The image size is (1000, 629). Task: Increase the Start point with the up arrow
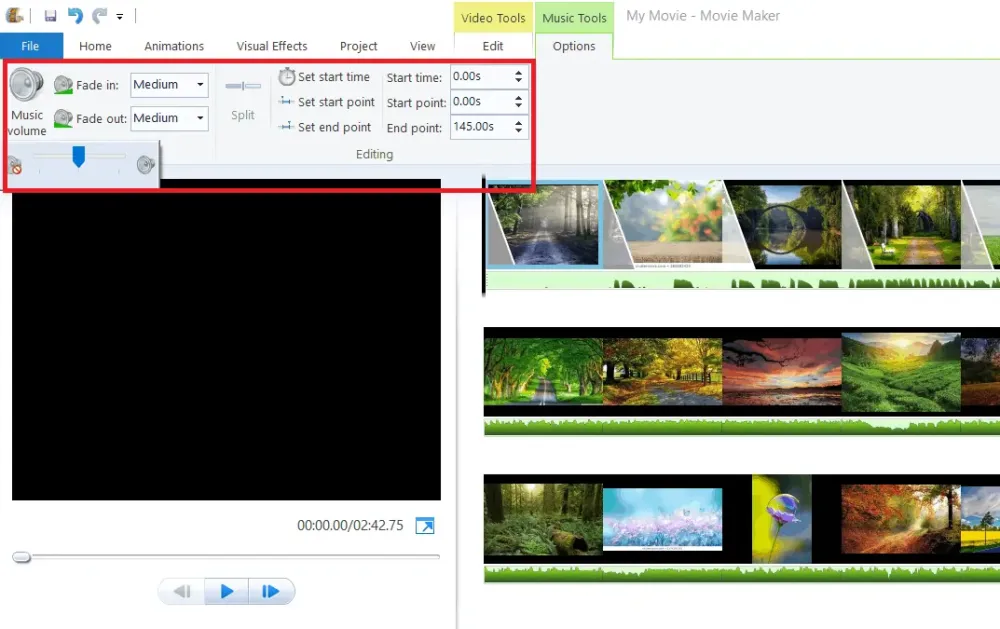click(x=518, y=98)
